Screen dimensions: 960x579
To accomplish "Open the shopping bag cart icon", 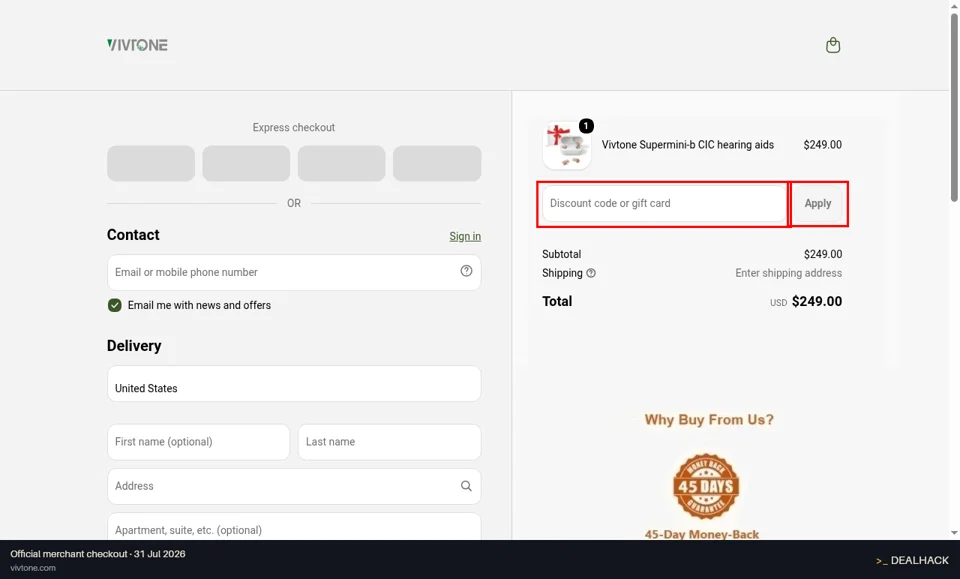I will click(833, 45).
